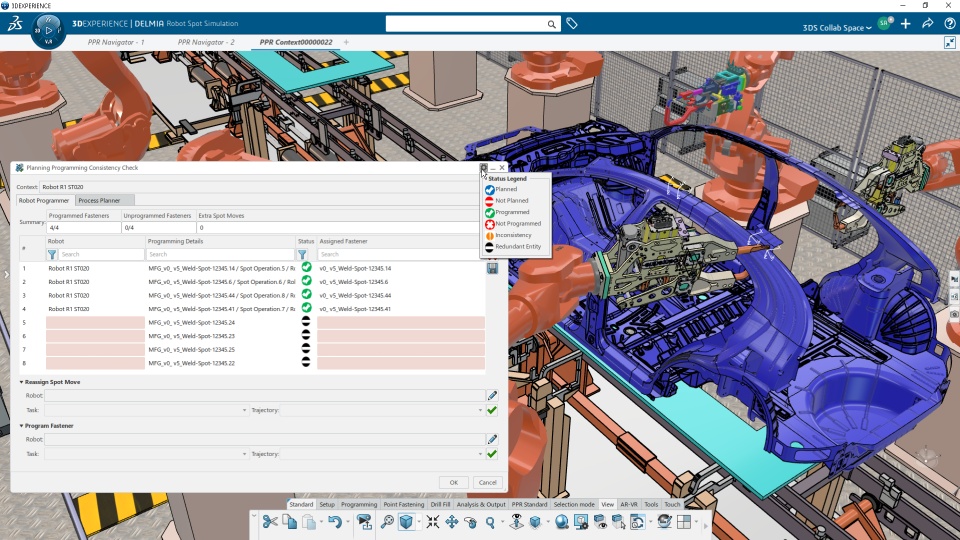Viewport: 960px width, 540px height.
Task: Open the 3DS Collab Space dropdown
Action: (836, 28)
